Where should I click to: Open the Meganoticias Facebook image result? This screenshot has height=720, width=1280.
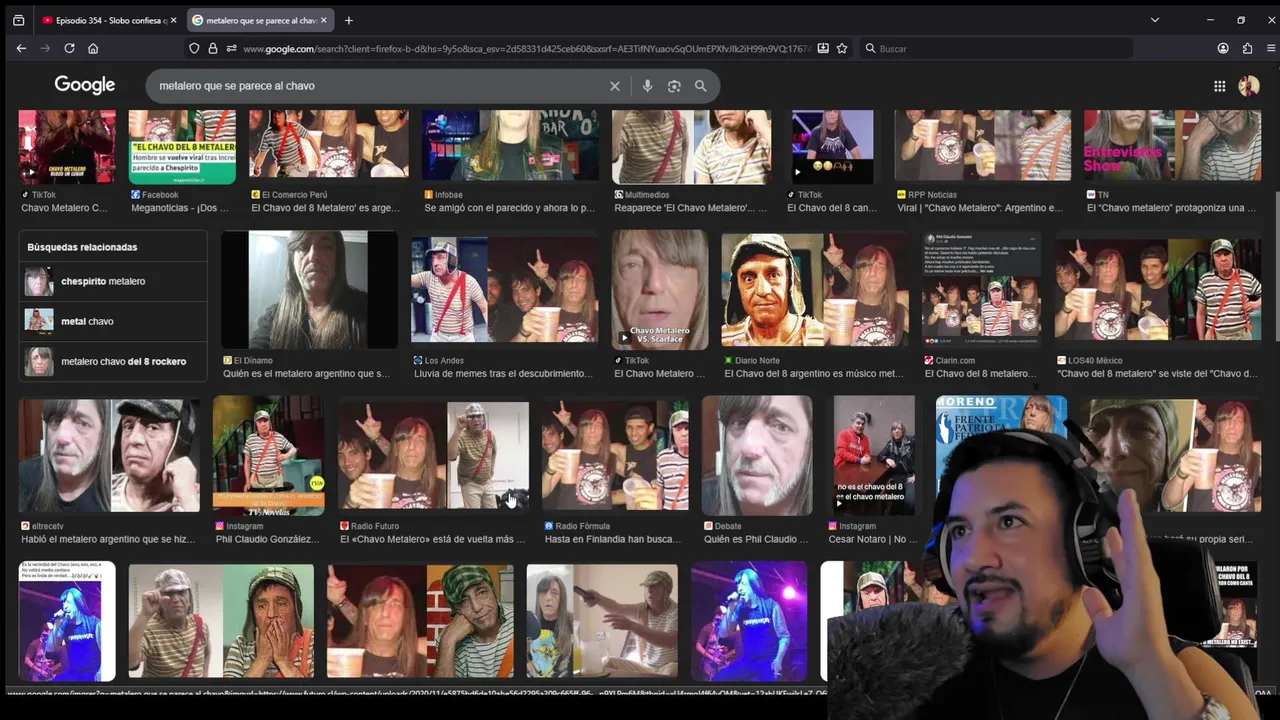pos(182,147)
